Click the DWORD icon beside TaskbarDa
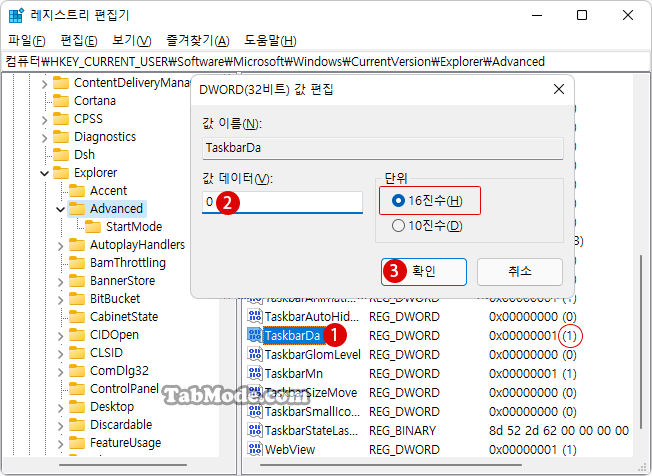 254,335
